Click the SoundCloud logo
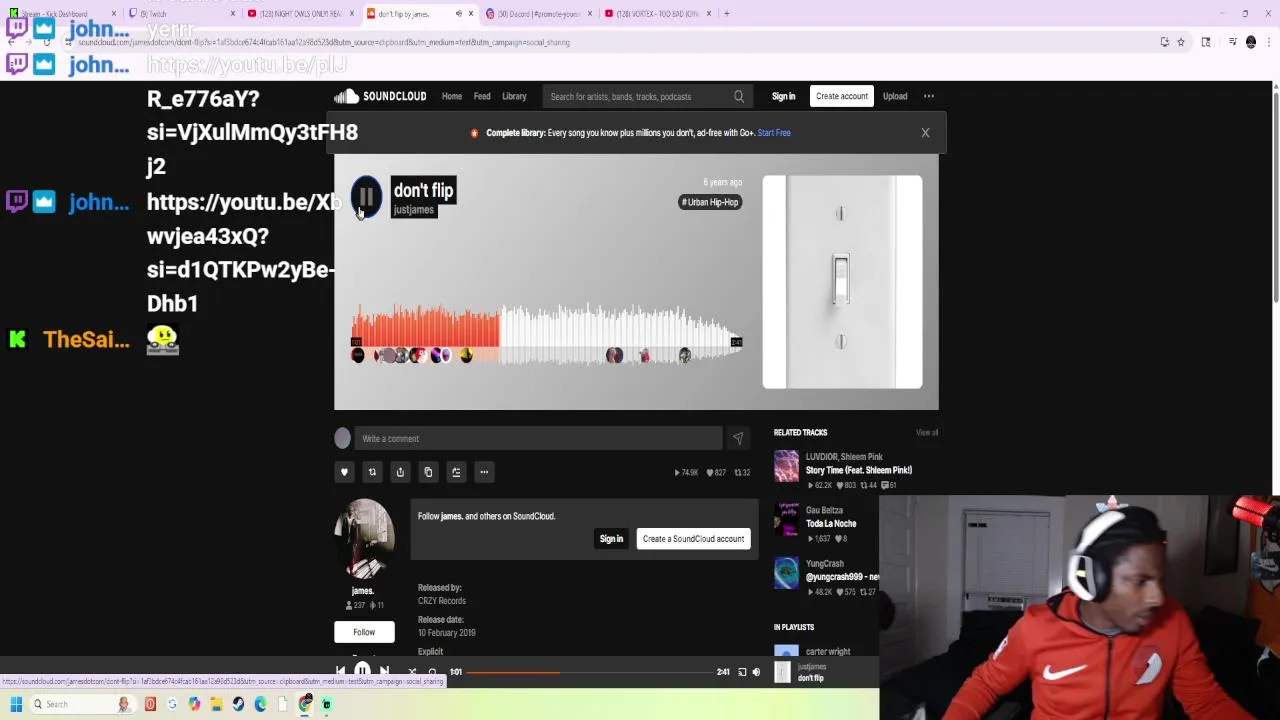The image size is (1280, 720). 380,96
